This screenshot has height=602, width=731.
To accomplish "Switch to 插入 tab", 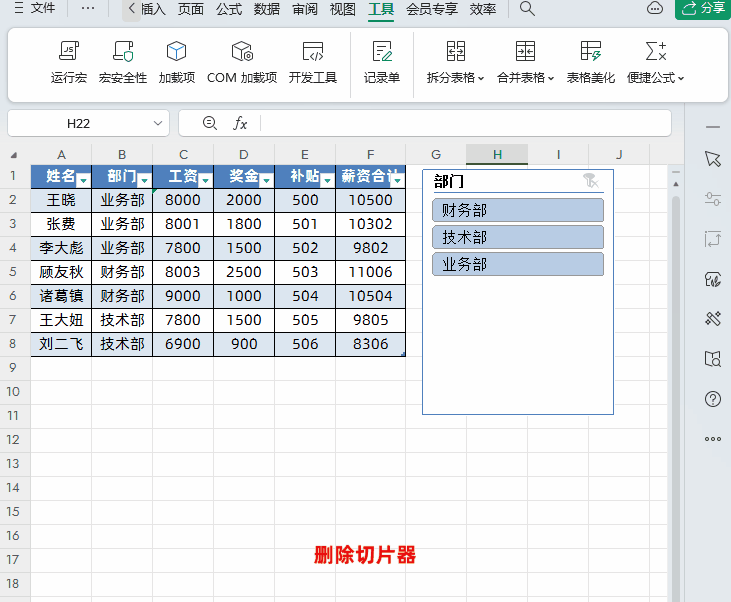I will tap(153, 9).
